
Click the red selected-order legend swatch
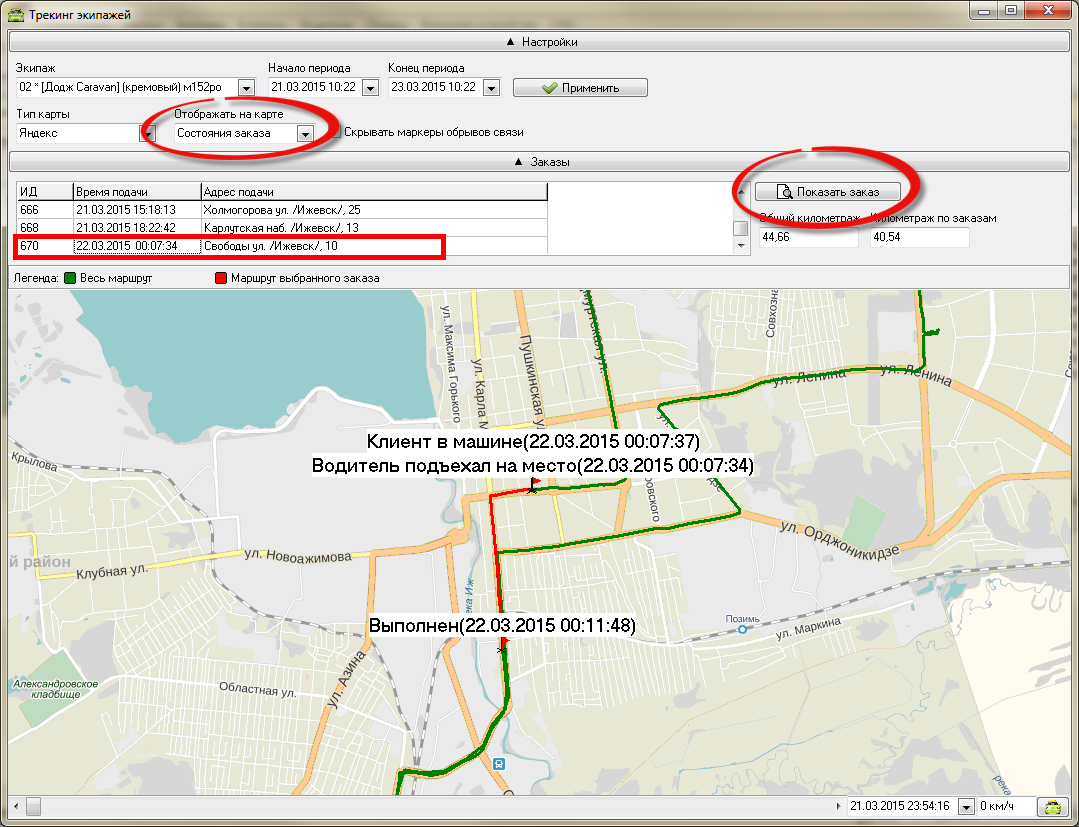point(221,278)
